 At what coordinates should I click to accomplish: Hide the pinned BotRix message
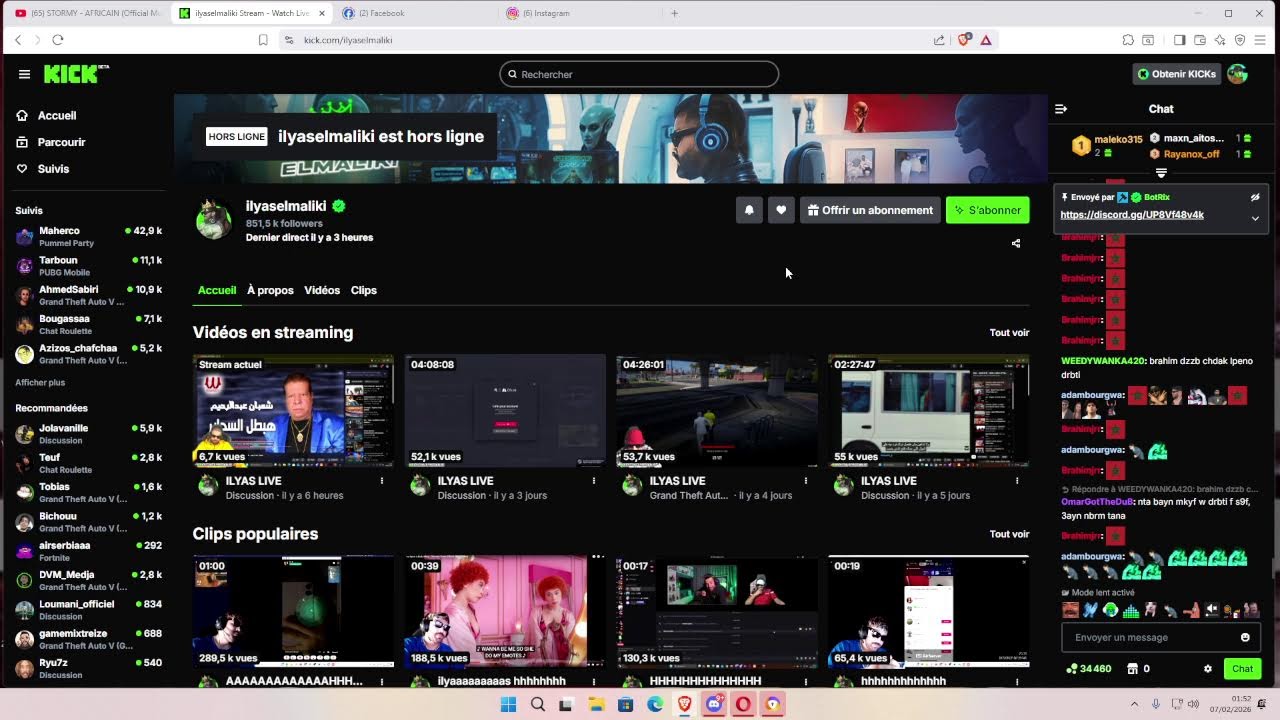click(1255, 197)
